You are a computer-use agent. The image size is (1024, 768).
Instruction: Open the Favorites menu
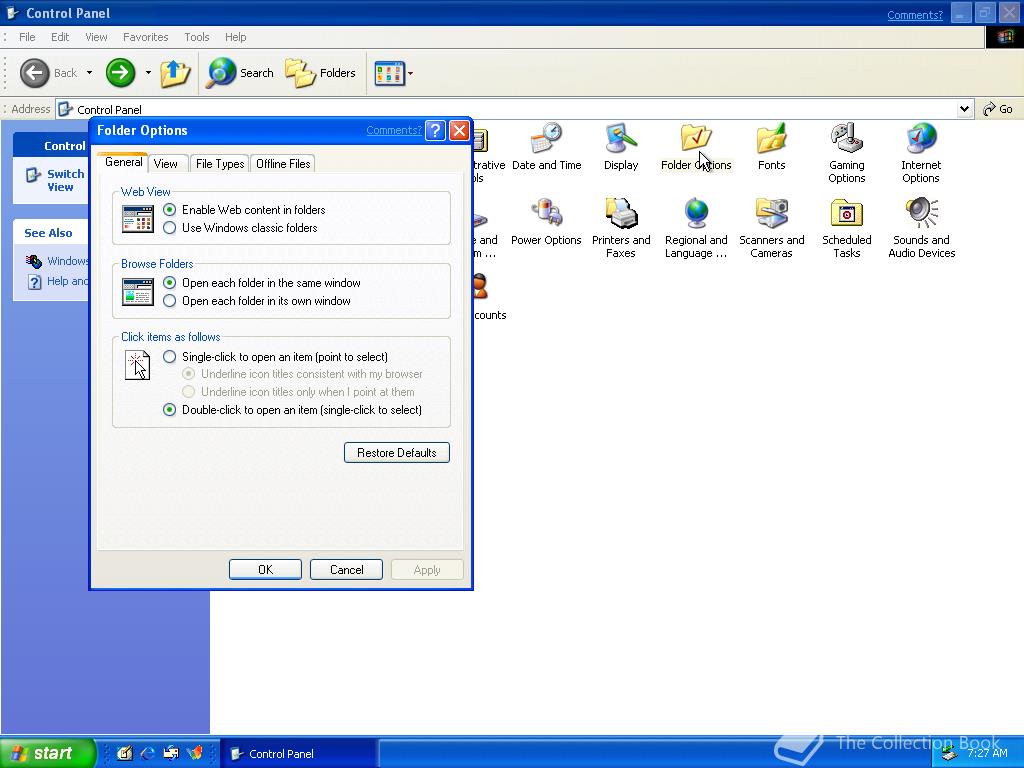click(146, 37)
